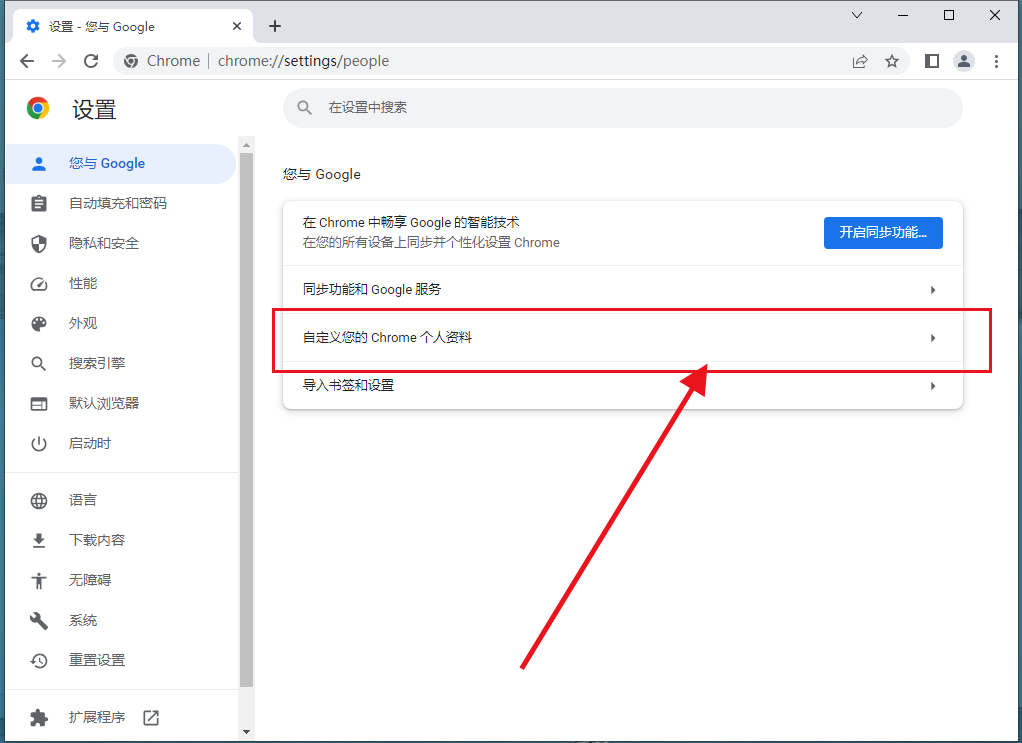This screenshot has width=1022, height=743.
Task: Open 隐私和安全 settings section
Action: (104, 243)
